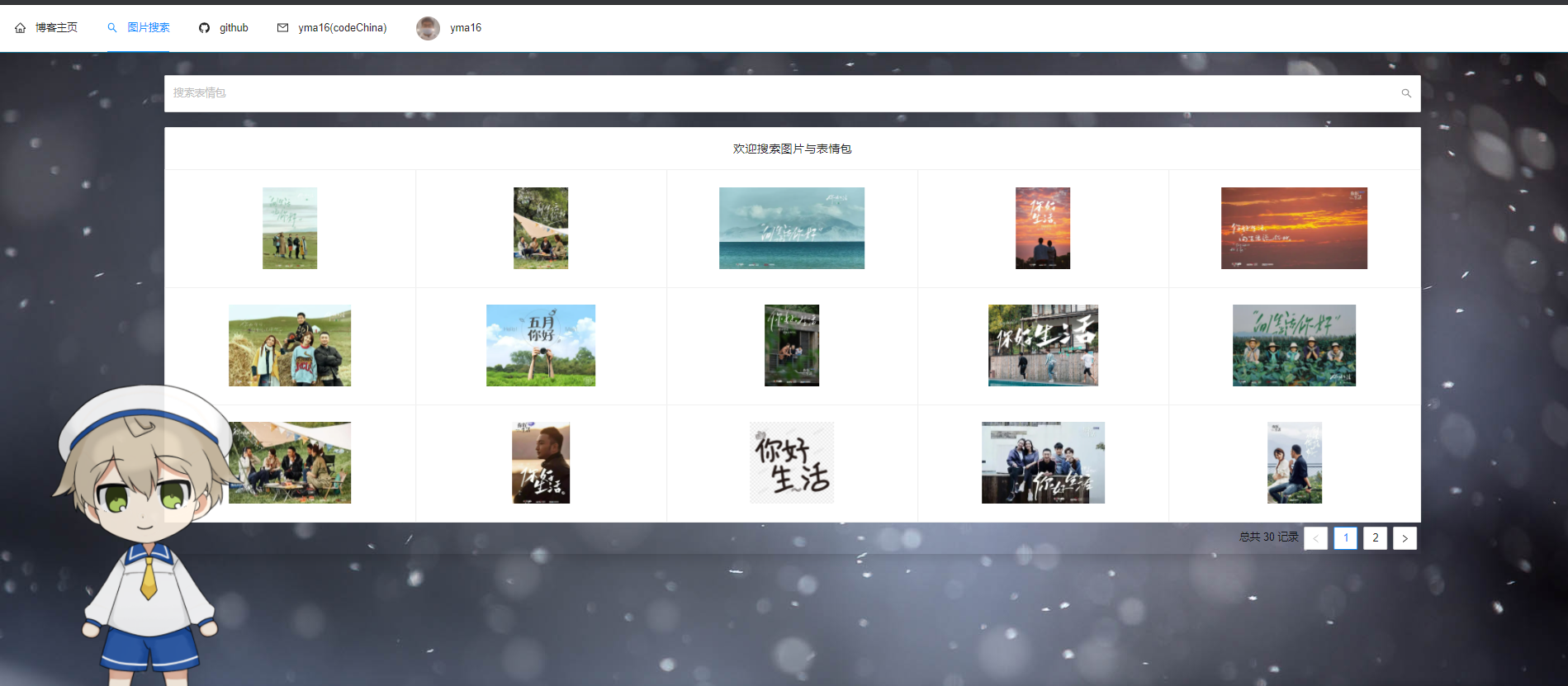
Task: Open the haystack group photo thumbnail
Action: 290,345
